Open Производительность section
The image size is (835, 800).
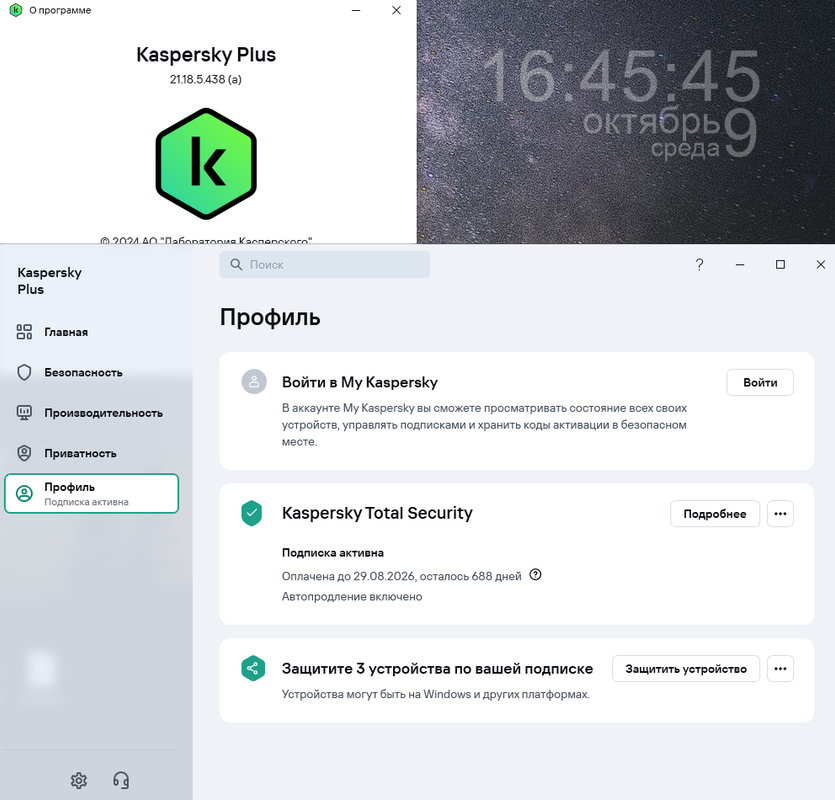[91, 413]
